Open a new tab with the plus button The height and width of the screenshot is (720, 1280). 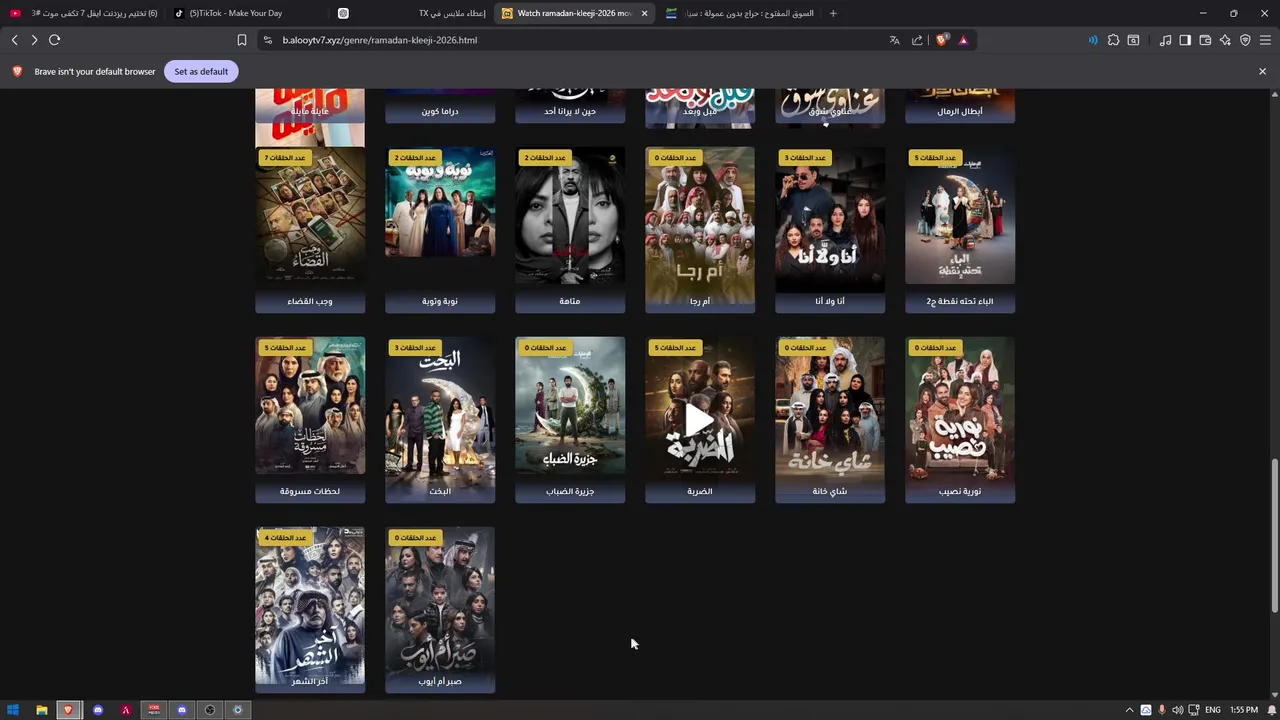833,13
